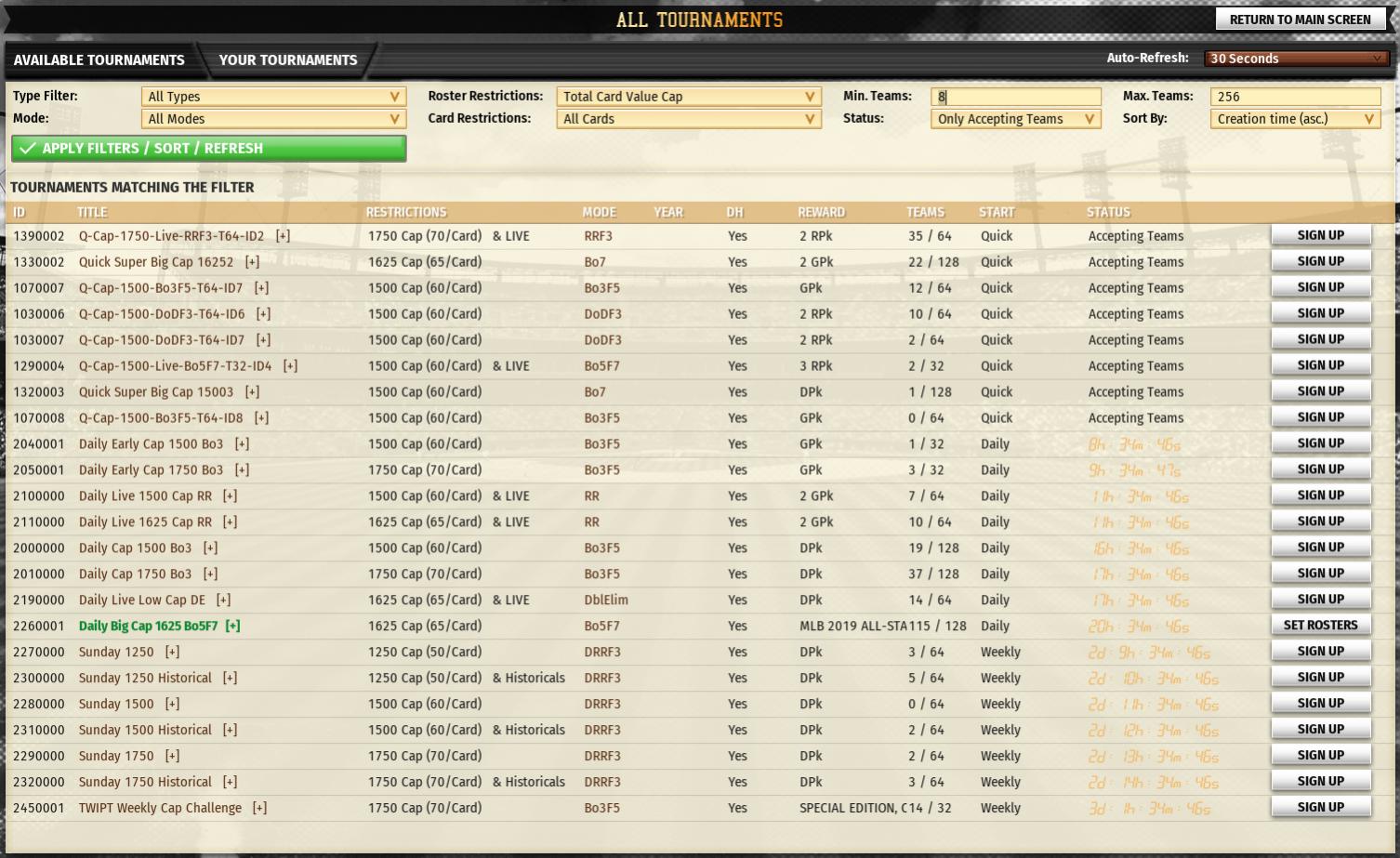Open the Status dropdown set to Only Accepting Teams
The height and width of the screenshot is (858, 1400).
pos(1014,118)
